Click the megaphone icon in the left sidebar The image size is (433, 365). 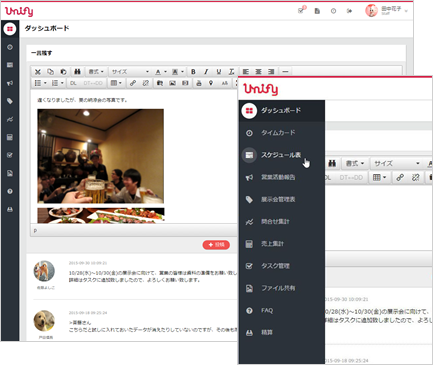click(x=10, y=83)
